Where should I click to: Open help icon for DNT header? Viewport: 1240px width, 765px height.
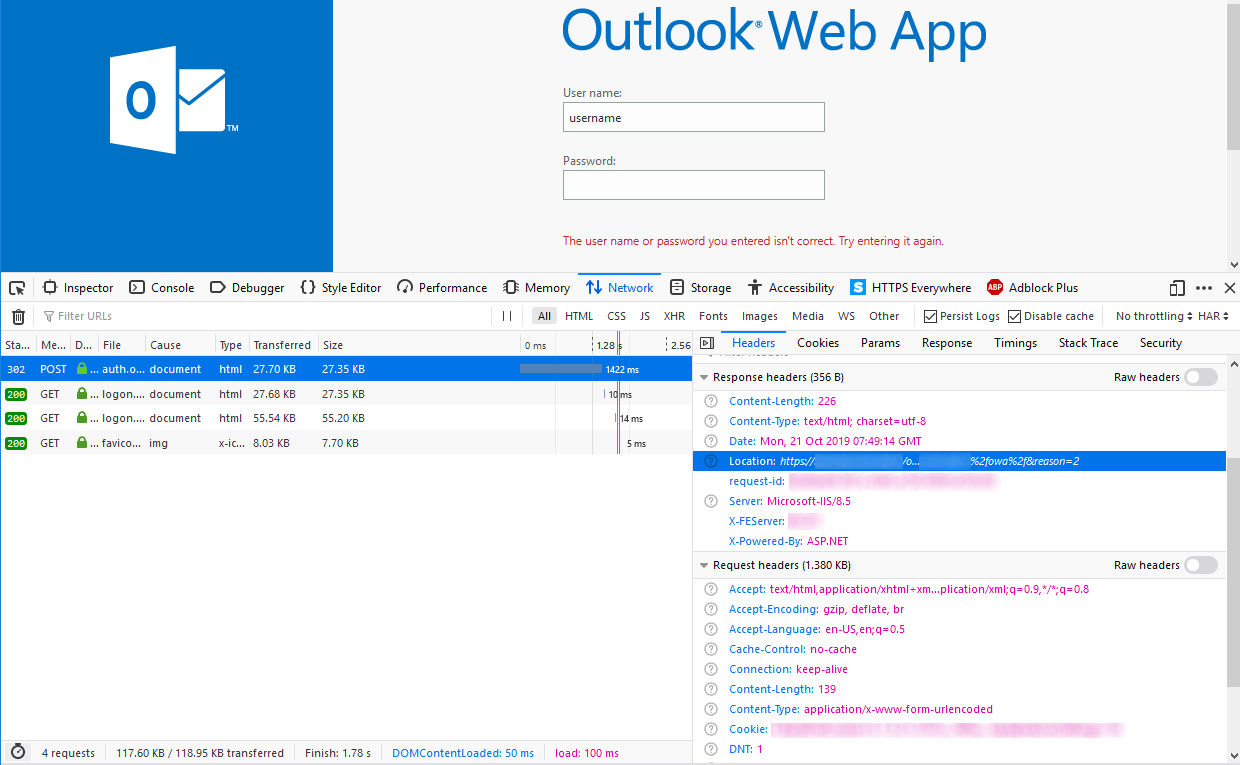coord(711,749)
